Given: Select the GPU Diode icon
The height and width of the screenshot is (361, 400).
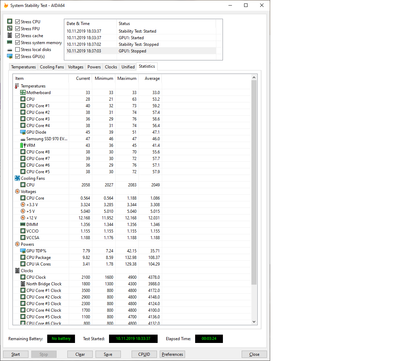Looking at the screenshot, I should [x=23, y=132].
